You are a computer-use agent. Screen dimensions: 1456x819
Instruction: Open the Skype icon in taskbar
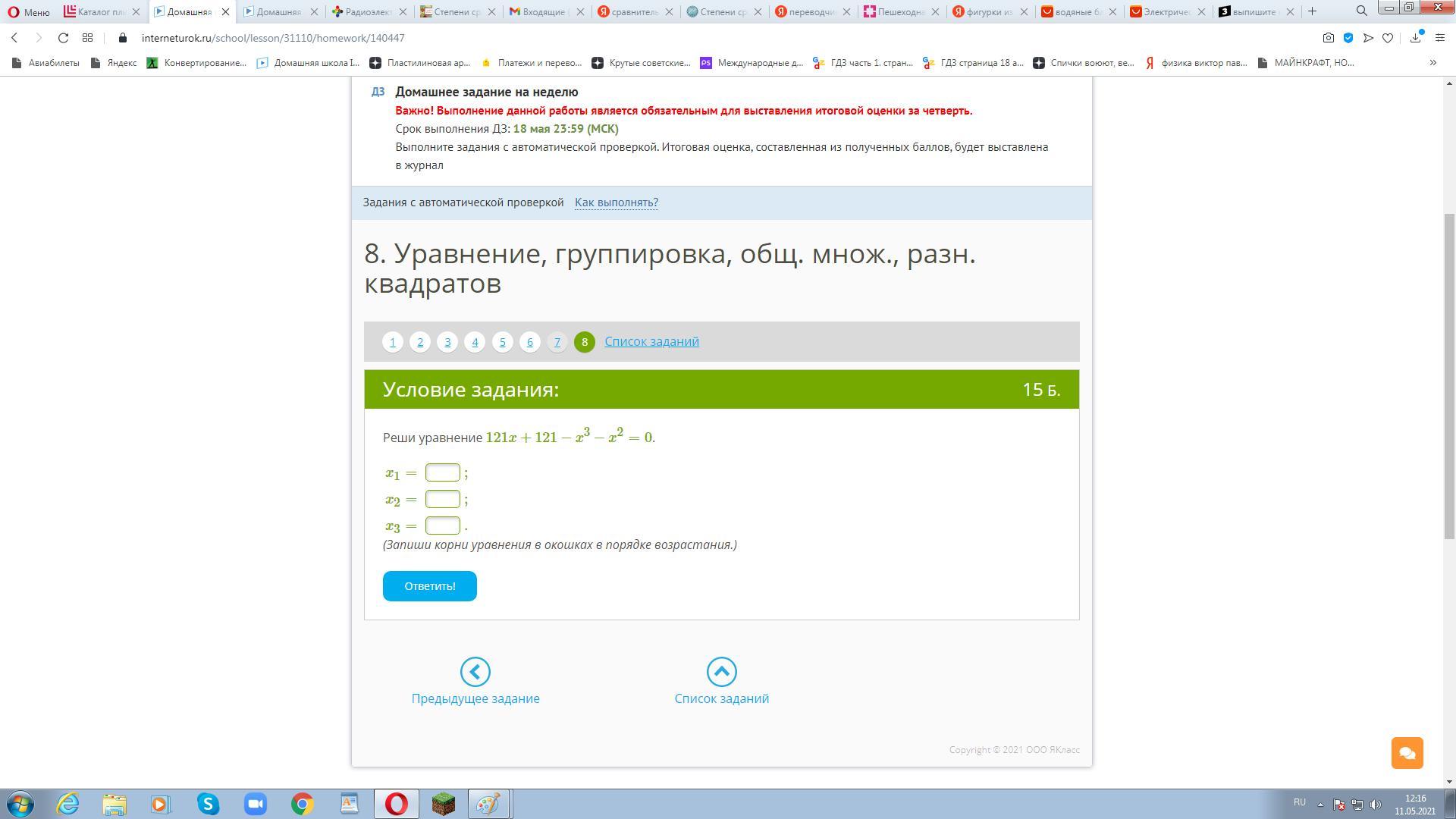click(x=209, y=804)
